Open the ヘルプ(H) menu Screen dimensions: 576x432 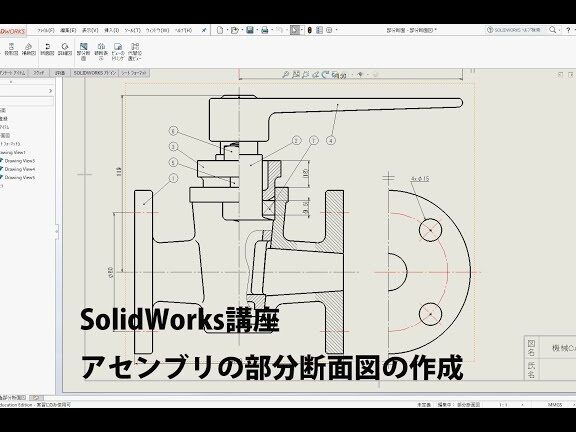184,30
